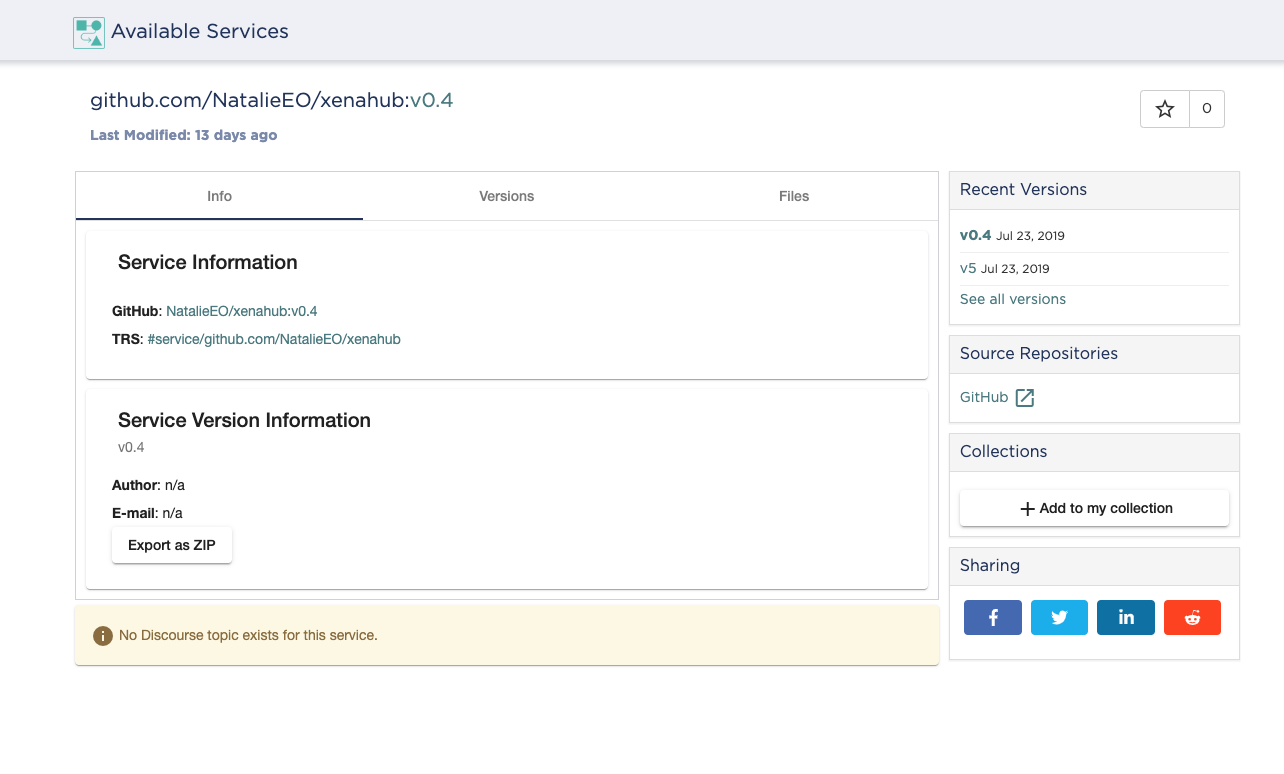Open GitHub source repository link

984,397
